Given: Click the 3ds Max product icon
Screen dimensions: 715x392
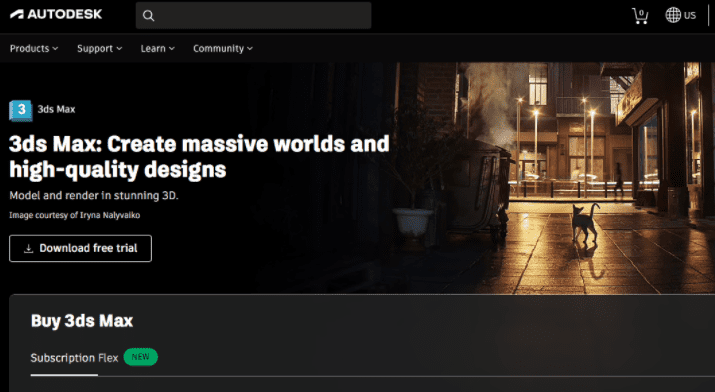Looking at the screenshot, I should coord(21,110).
